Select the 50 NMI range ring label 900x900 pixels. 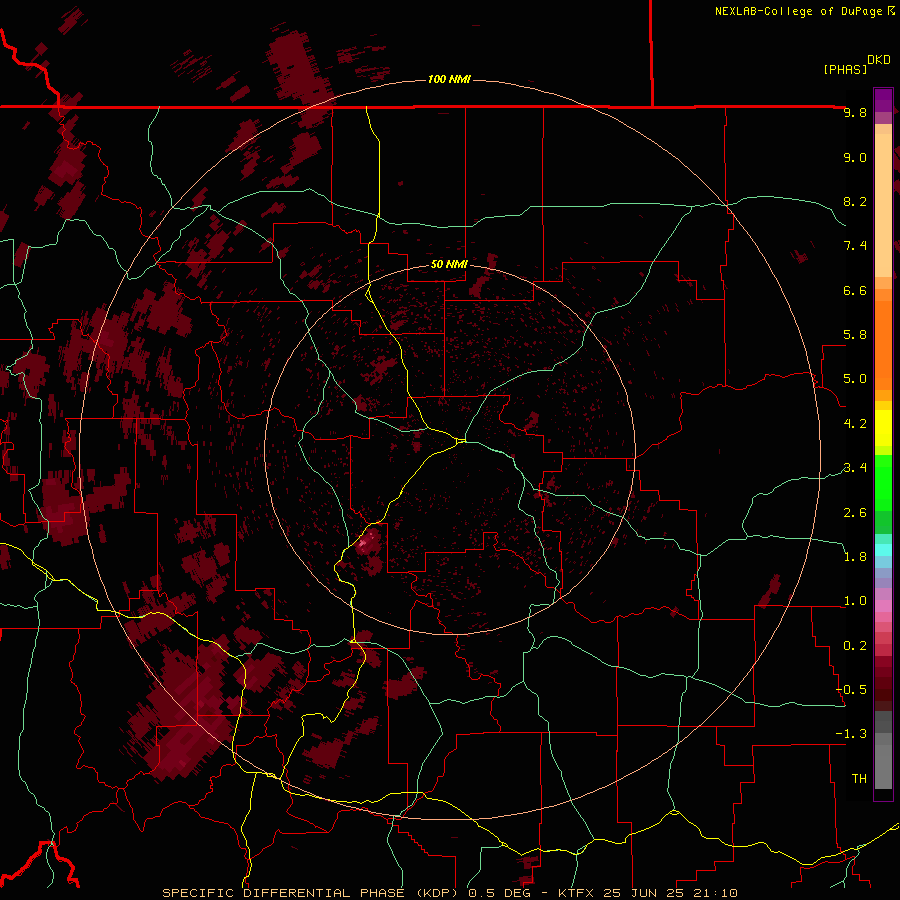(x=449, y=264)
